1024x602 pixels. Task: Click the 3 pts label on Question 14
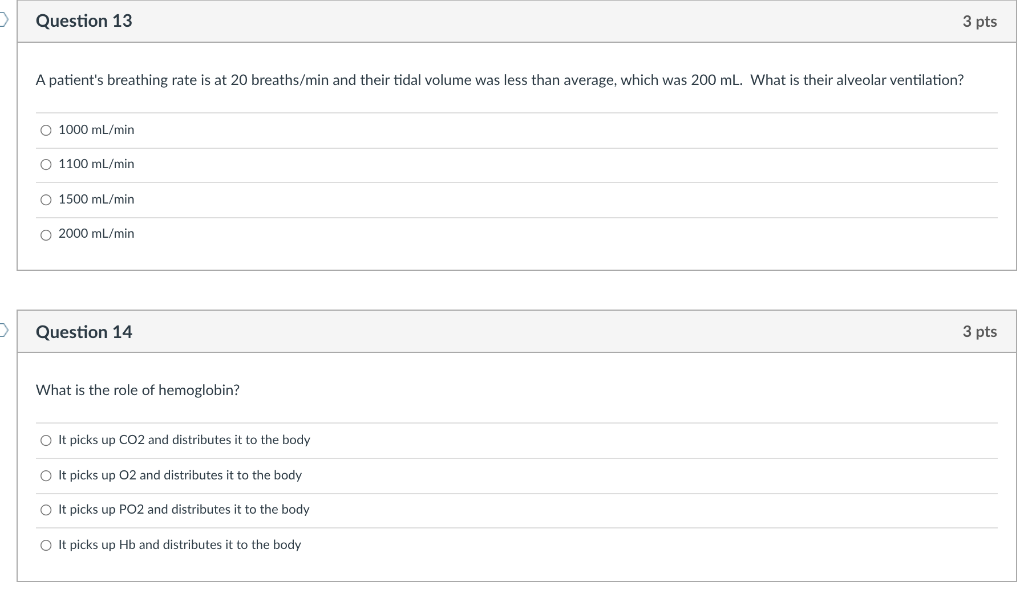click(x=980, y=332)
